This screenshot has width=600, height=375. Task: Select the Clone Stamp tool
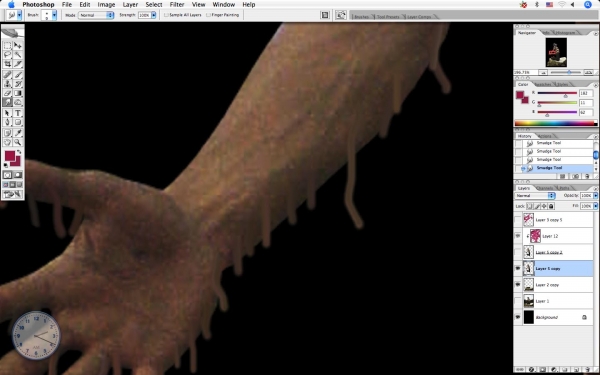tap(7, 84)
